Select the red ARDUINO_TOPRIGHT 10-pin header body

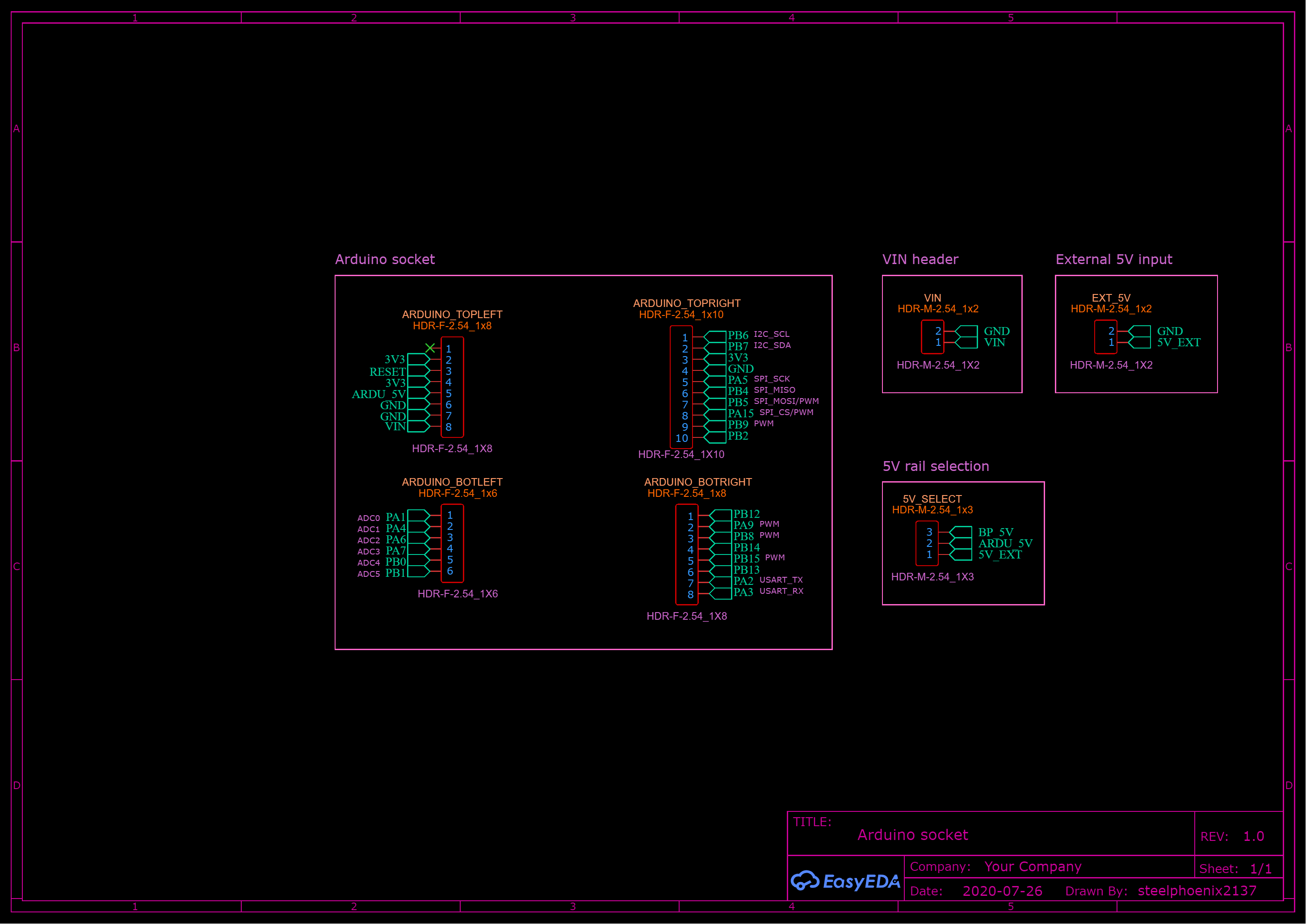coord(681,387)
